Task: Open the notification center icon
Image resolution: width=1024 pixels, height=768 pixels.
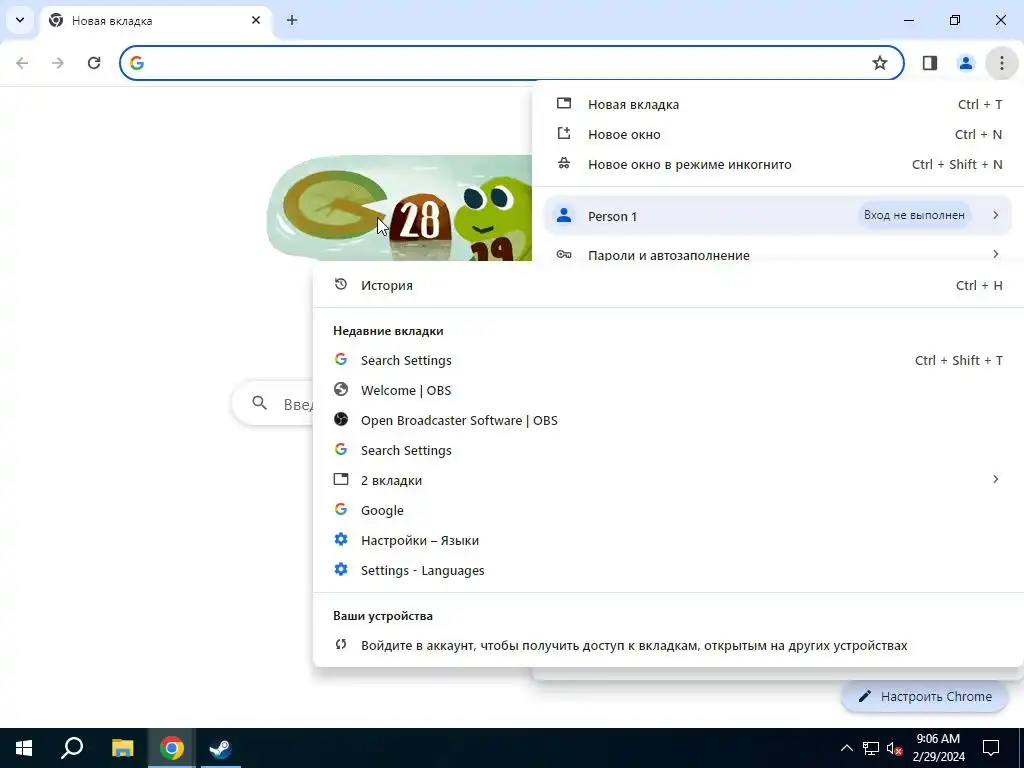Action: 991,748
